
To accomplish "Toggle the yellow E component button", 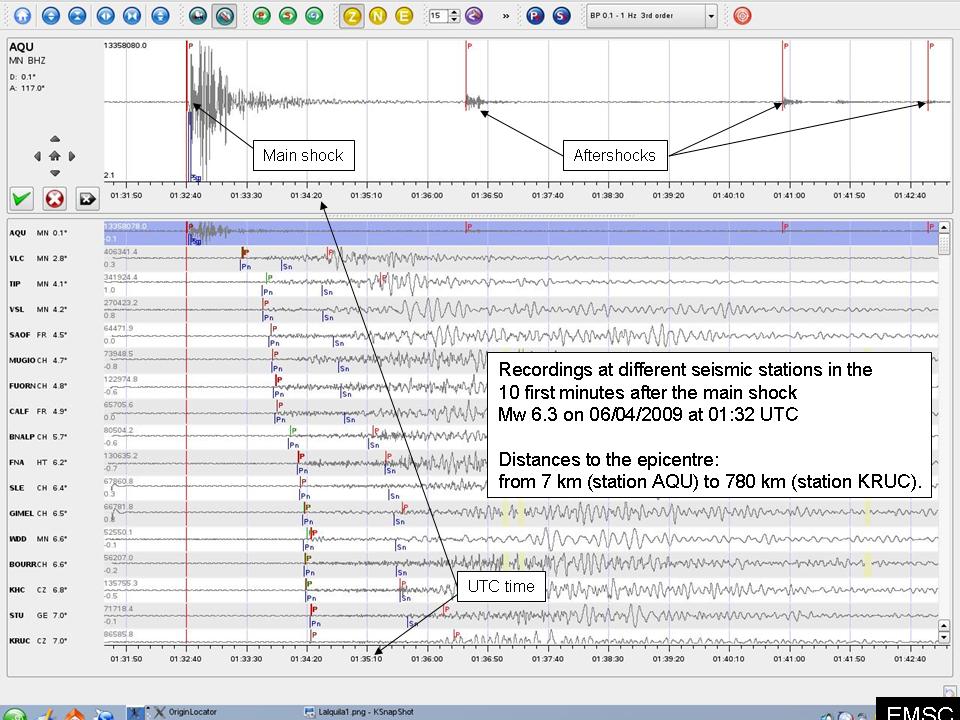I will pos(404,16).
